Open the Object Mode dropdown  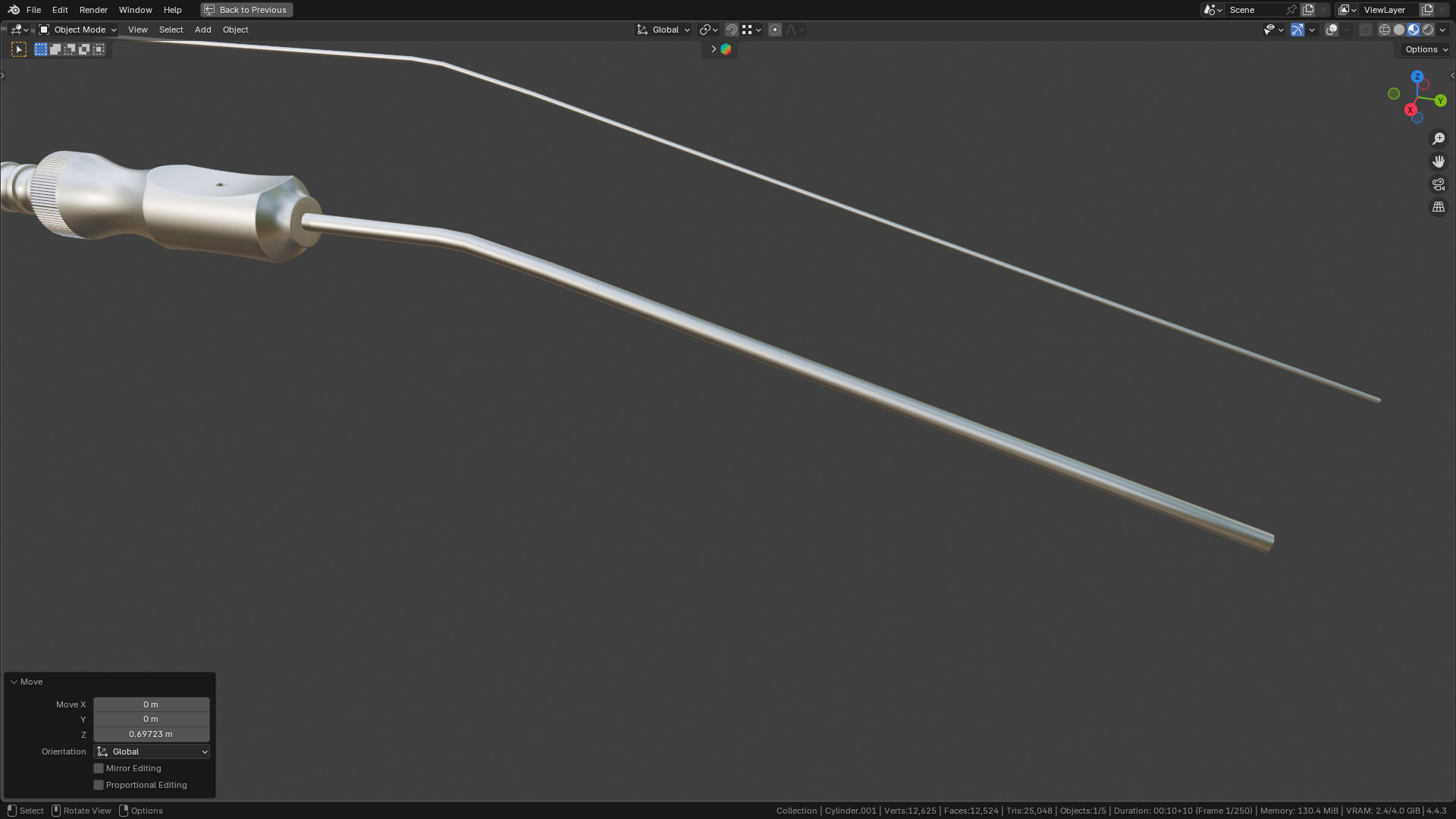coord(78,30)
